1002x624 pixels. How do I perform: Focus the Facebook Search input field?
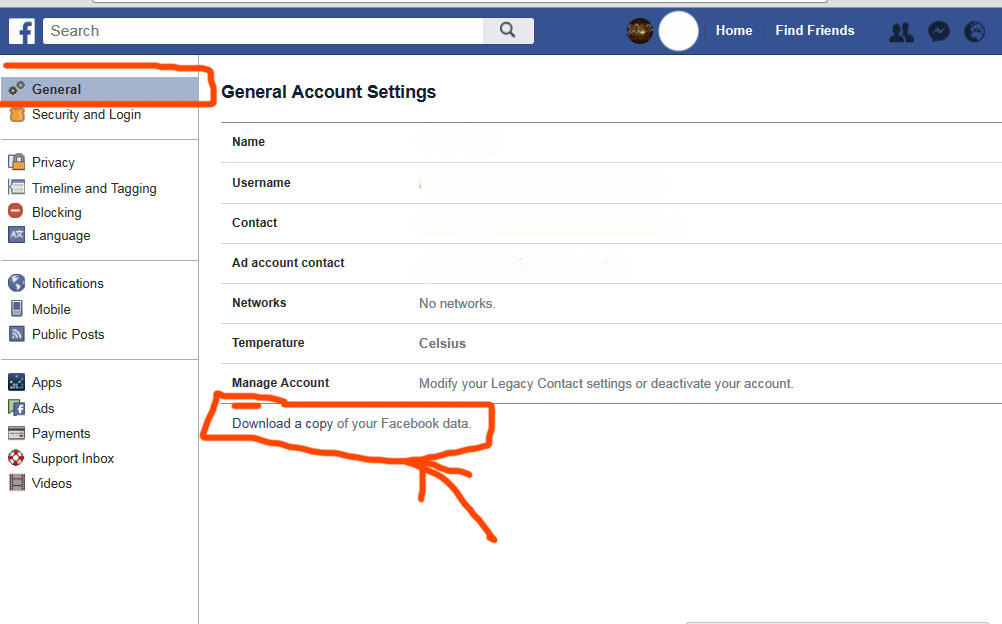tap(263, 31)
